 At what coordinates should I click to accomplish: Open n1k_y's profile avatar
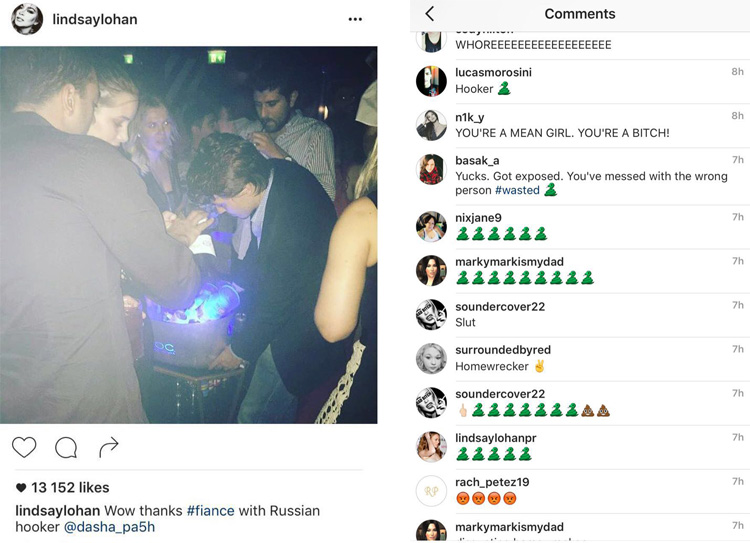point(431,125)
